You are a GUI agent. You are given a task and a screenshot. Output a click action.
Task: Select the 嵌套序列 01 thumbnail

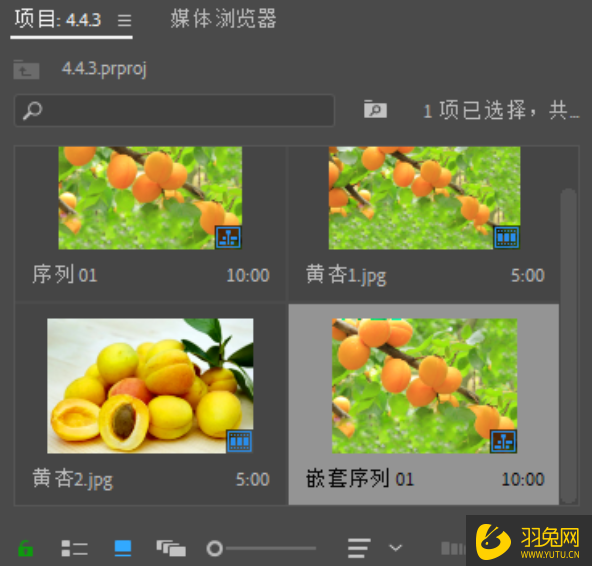424,386
